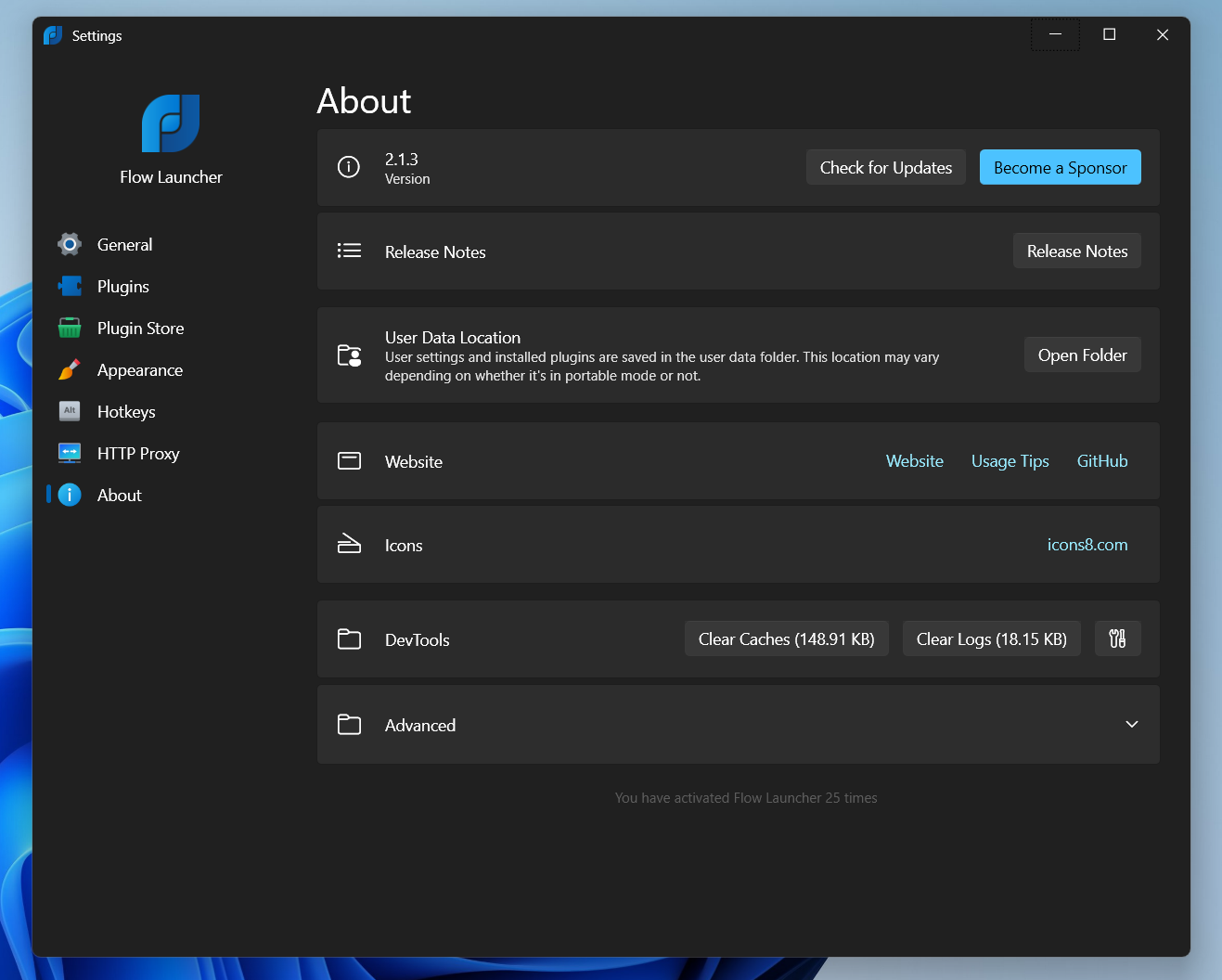This screenshot has width=1222, height=980.
Task: Click the HTTP Proxy monitor icon
Action: [70, 454]
